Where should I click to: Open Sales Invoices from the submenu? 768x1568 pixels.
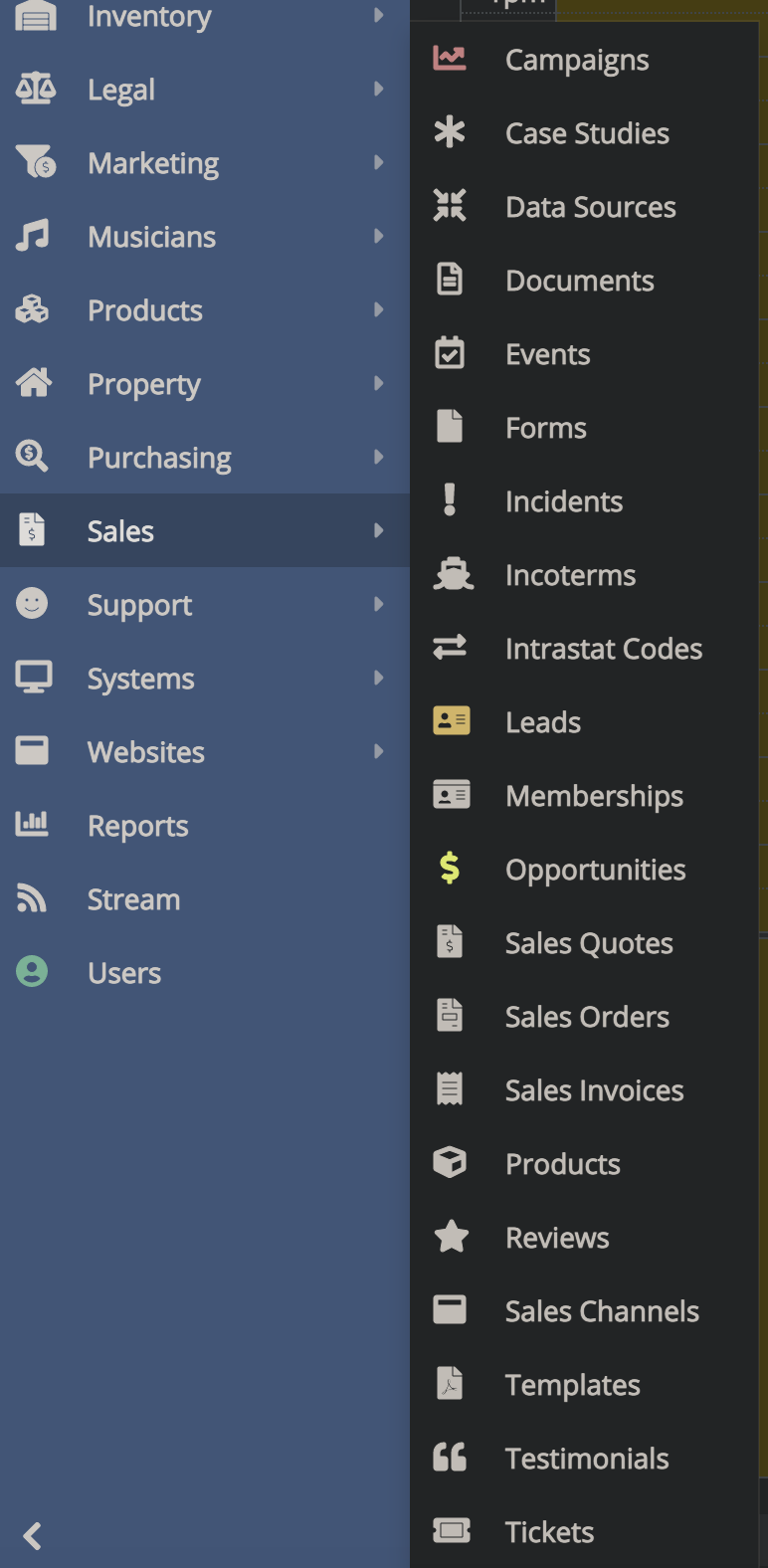(x=594, y=1090)
